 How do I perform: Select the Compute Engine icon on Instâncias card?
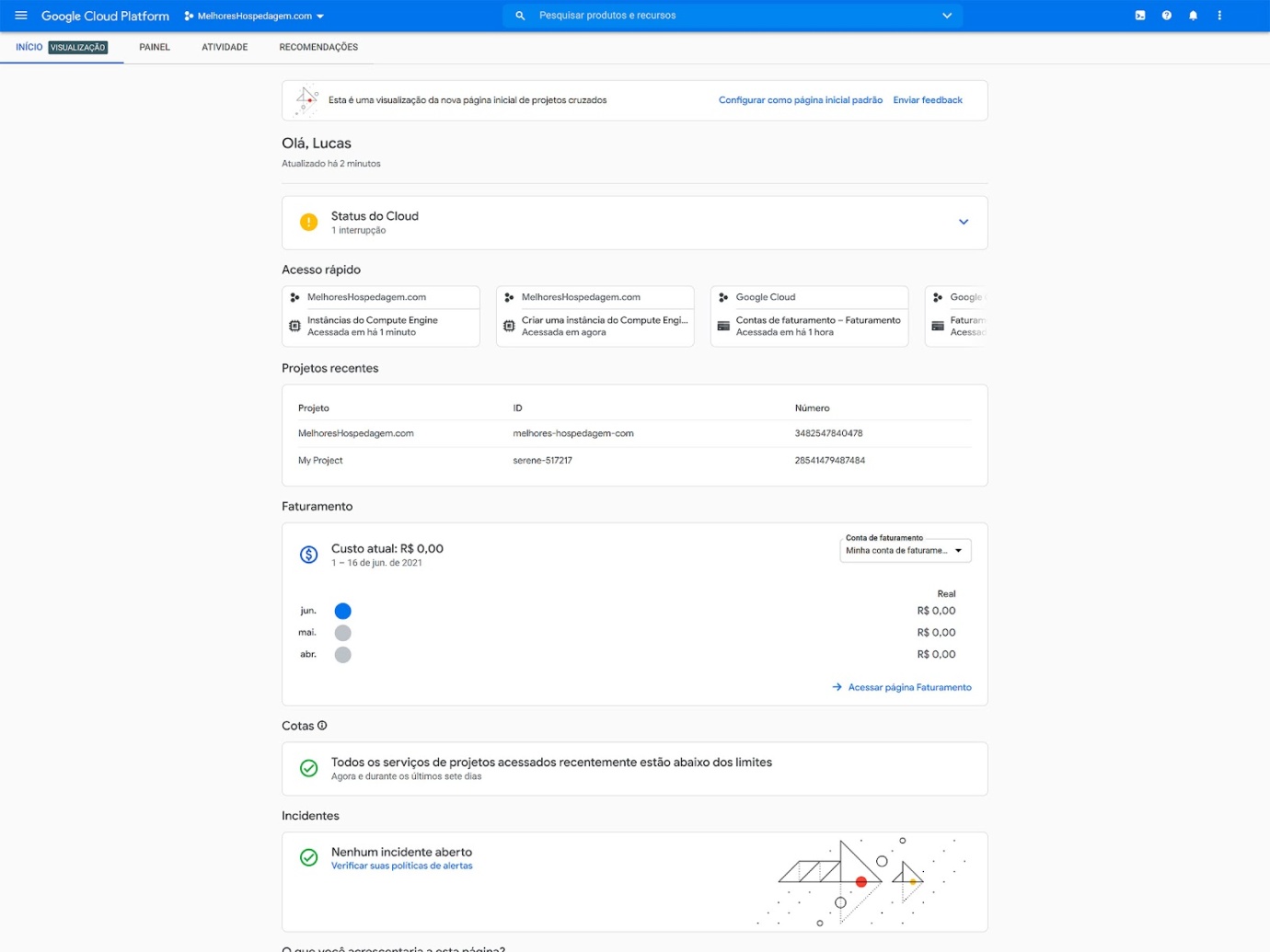294,326
